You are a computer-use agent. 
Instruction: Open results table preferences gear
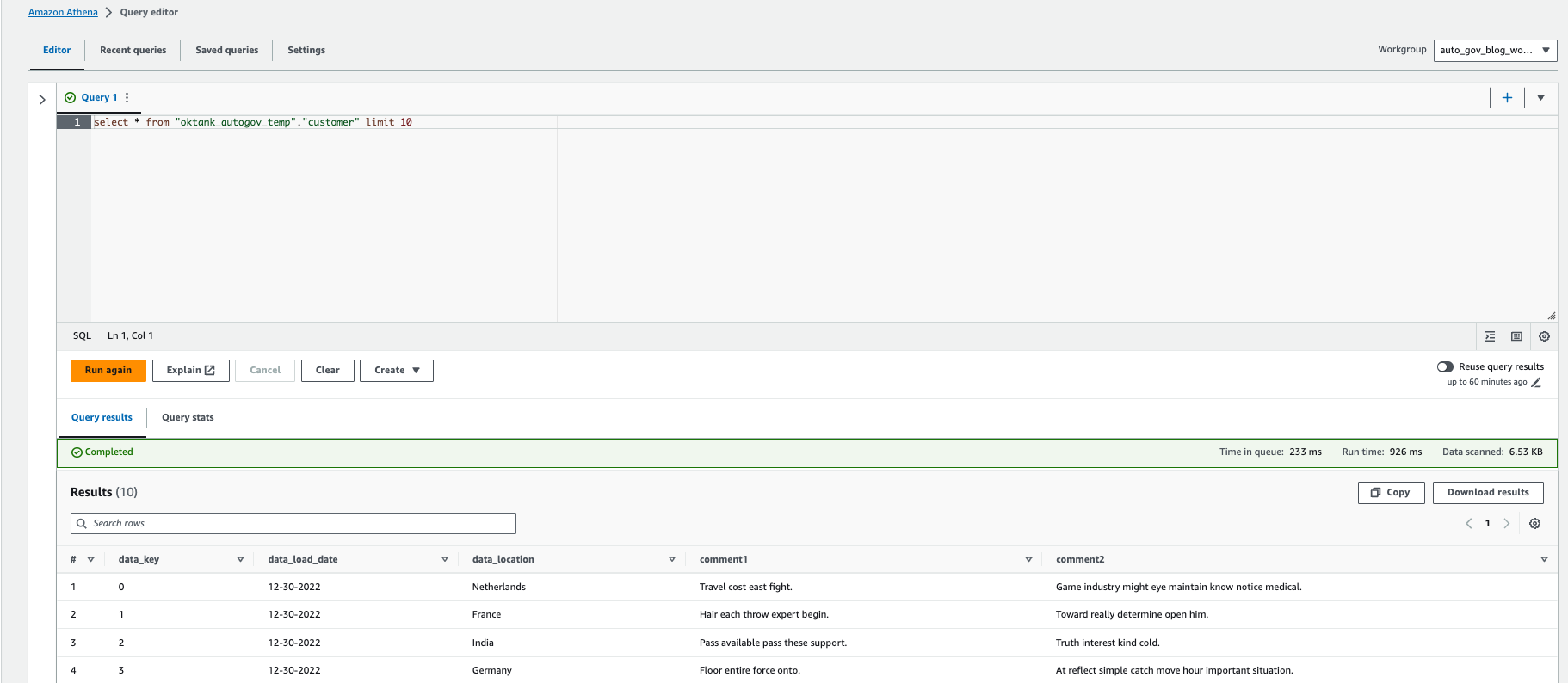click(1534, 523)
